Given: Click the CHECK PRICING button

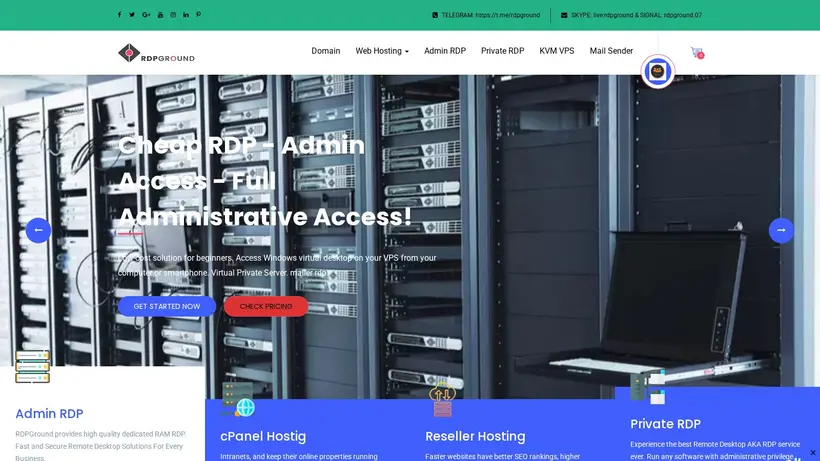Looking at the screenshot, I should 266,306.
